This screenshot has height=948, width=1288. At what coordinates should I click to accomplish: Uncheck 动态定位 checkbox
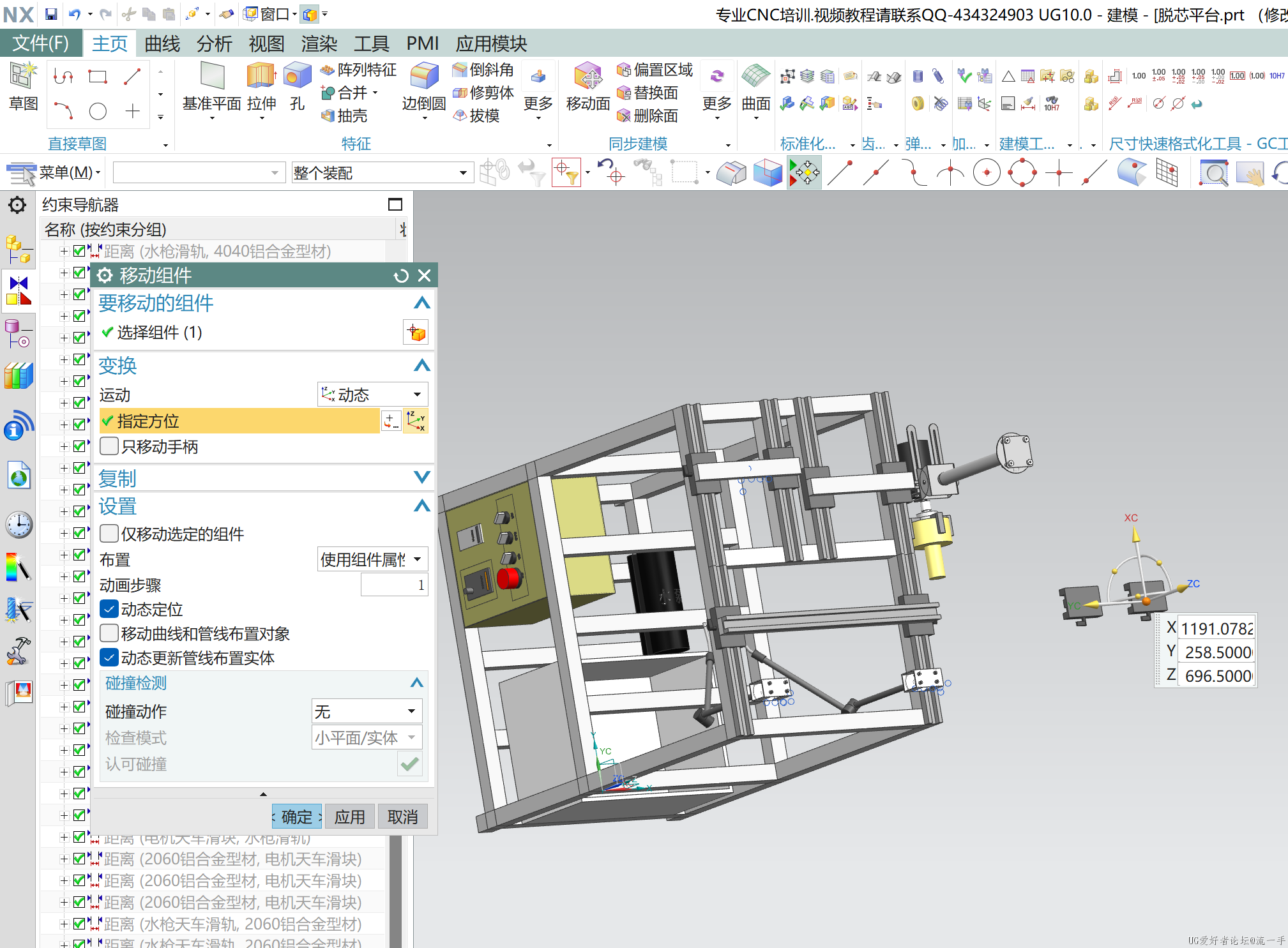coord(109,609)
